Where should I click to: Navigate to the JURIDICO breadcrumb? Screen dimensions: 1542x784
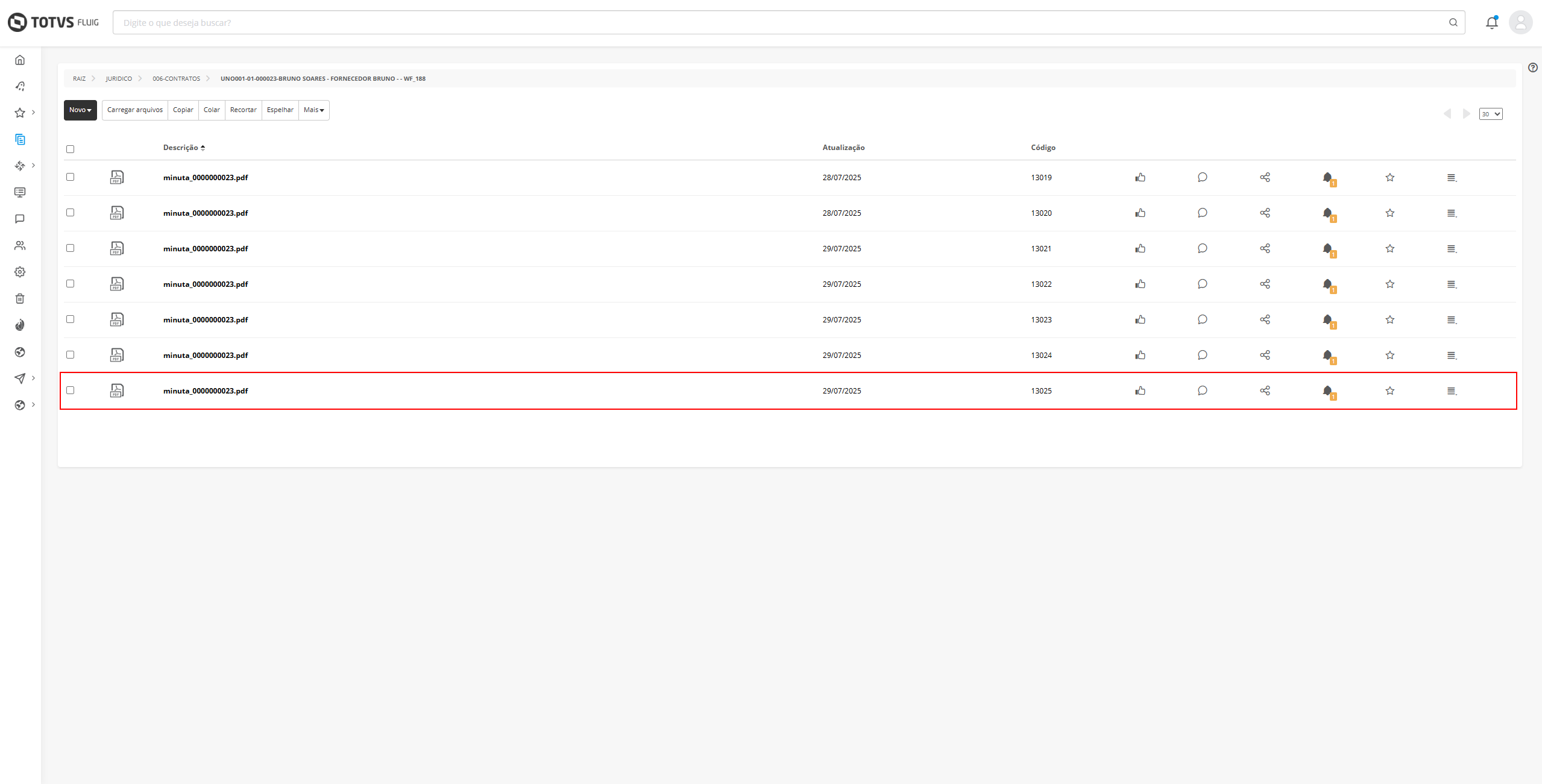coord(119,78)
